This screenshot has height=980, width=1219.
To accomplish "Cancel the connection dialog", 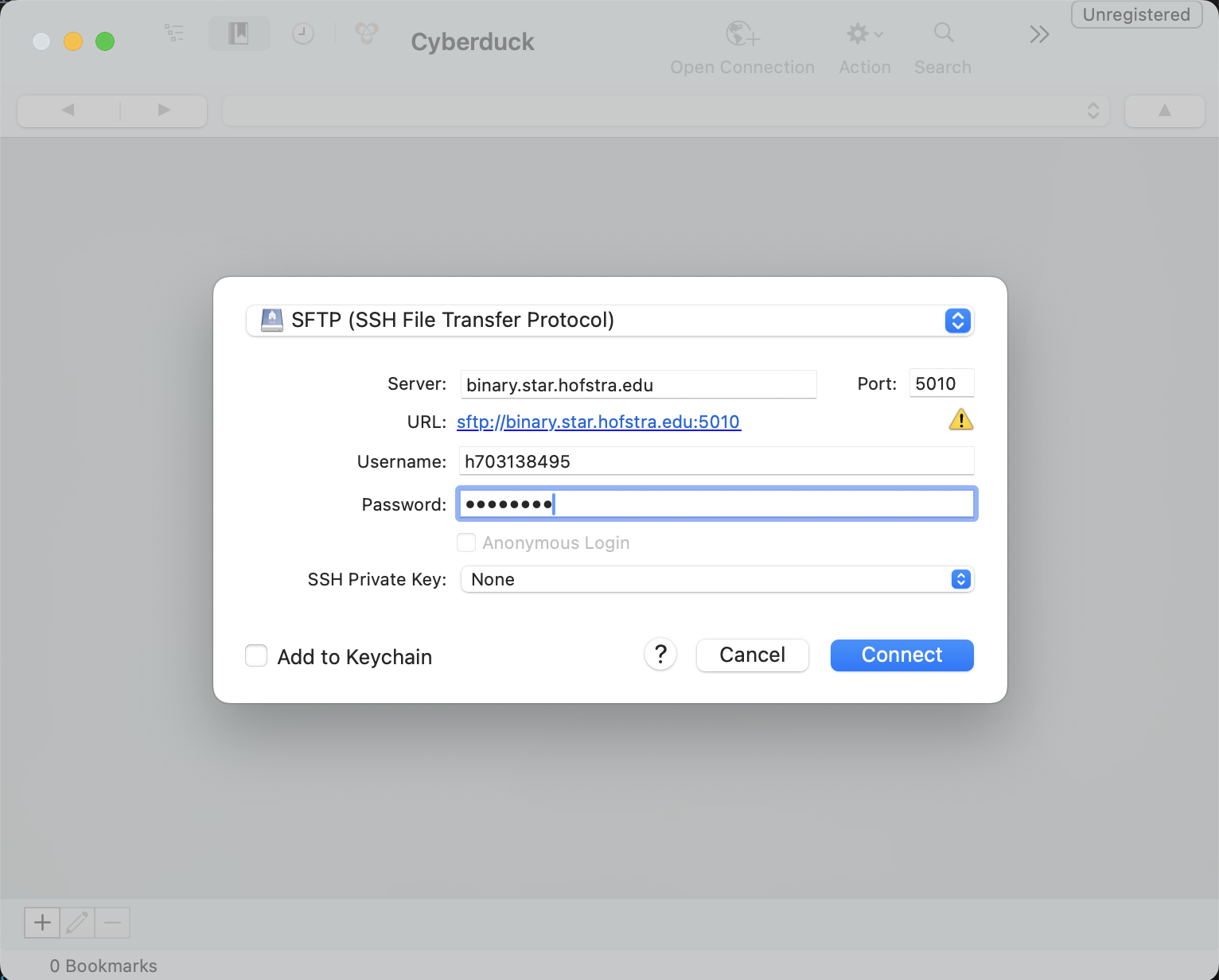I will coord(753,655).
